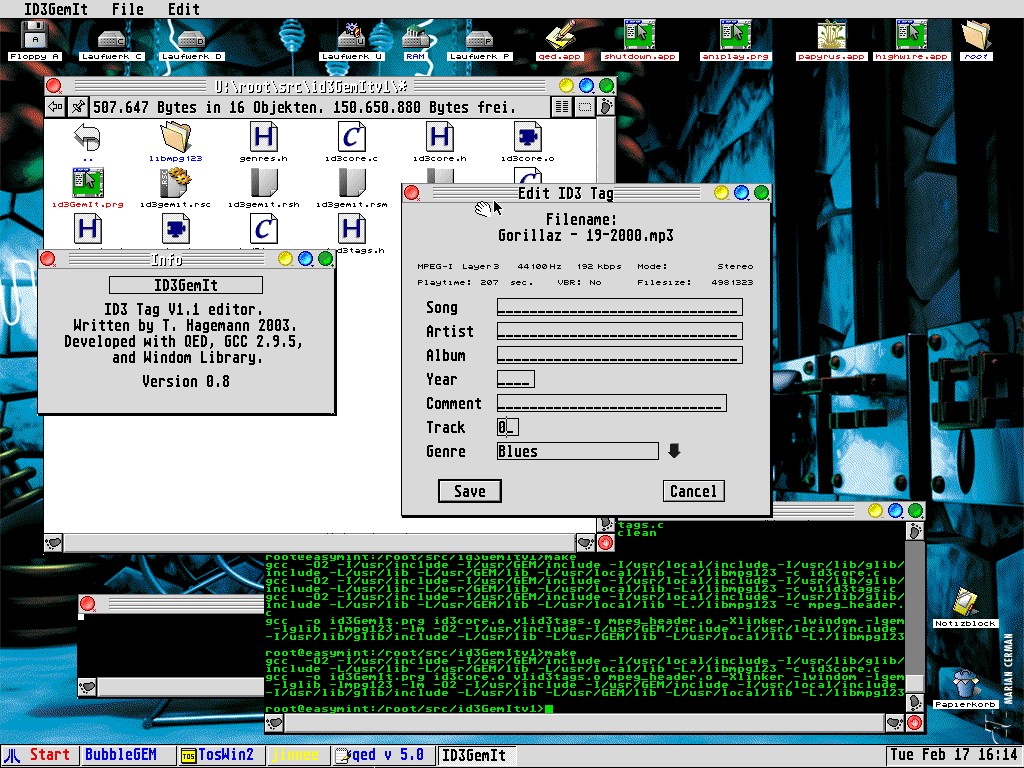
Task: Select the genres.h file icon
Action: 263,142
